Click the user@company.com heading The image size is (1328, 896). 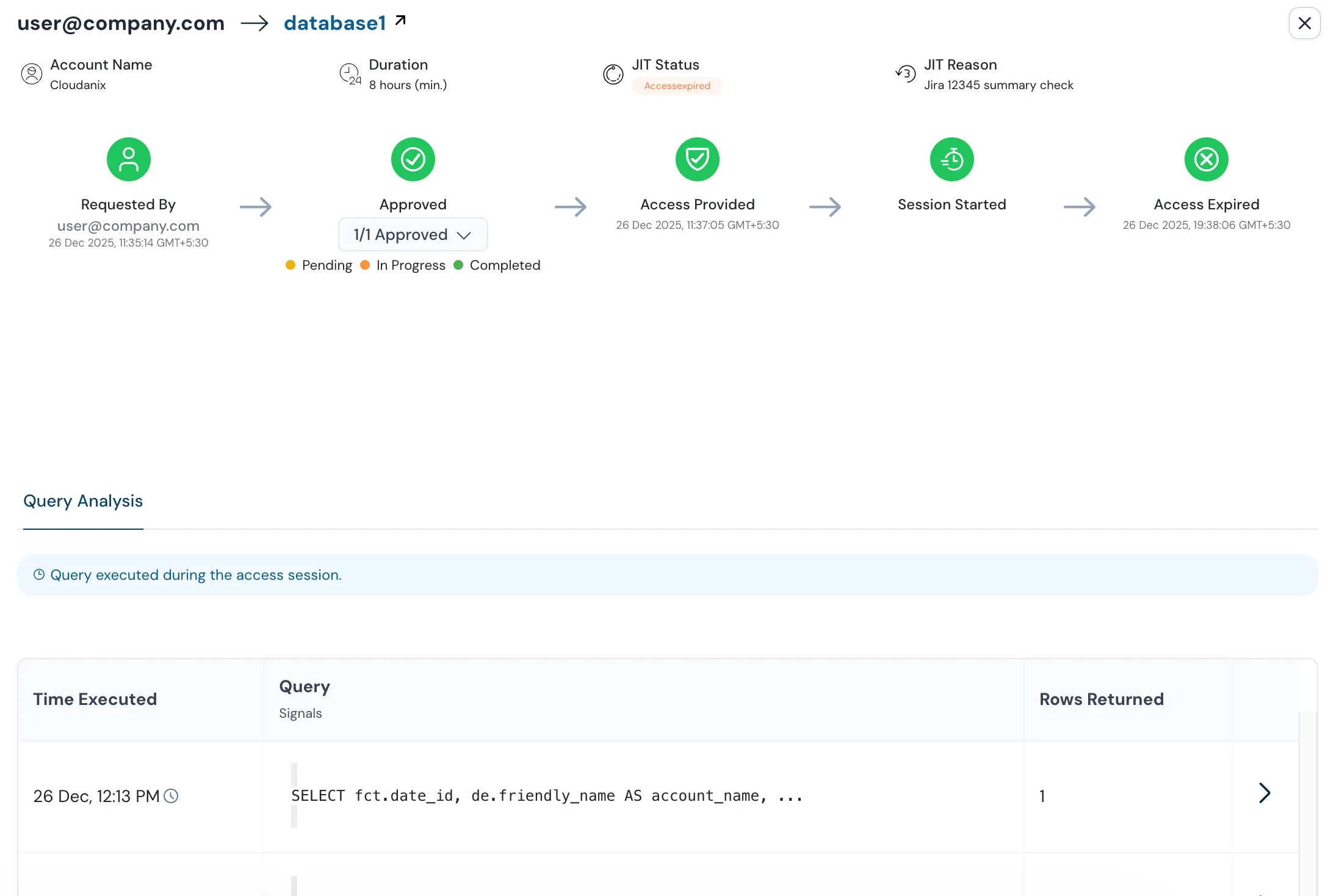click(120, 23)
